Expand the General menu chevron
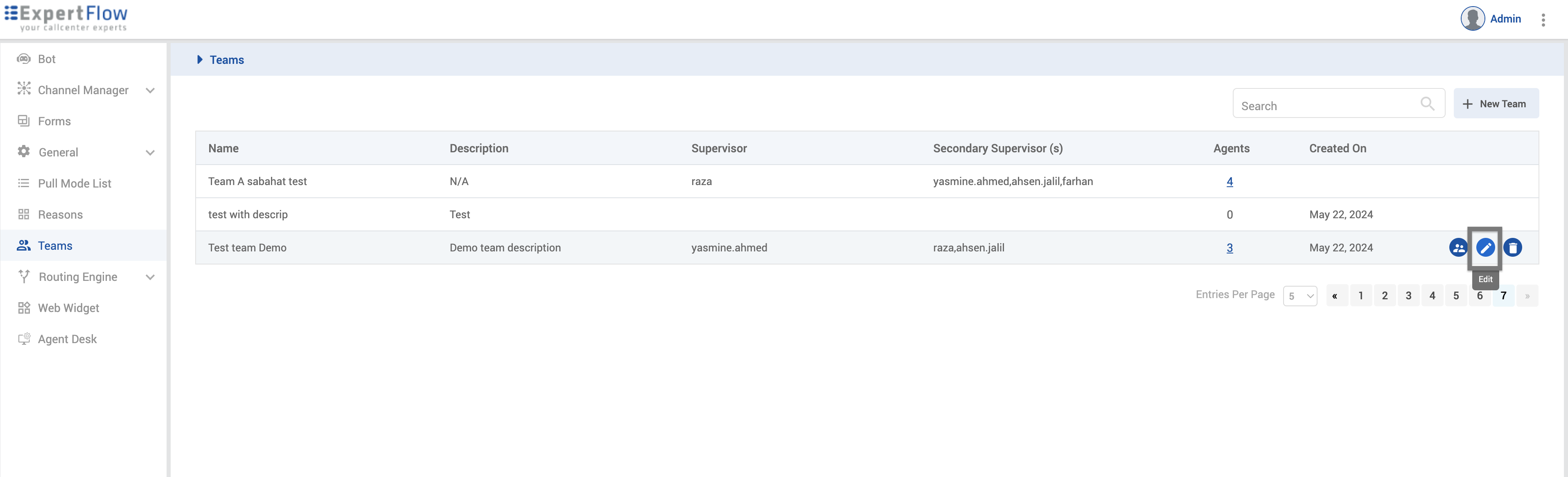Screen dimensions: 1568x477 click(150, 153)
